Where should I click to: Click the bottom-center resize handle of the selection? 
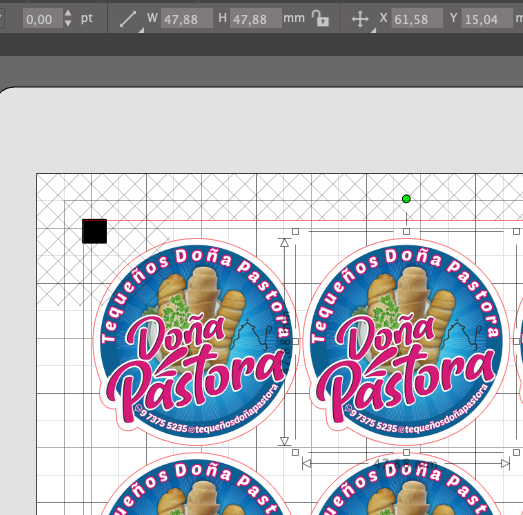click(406, 453)
